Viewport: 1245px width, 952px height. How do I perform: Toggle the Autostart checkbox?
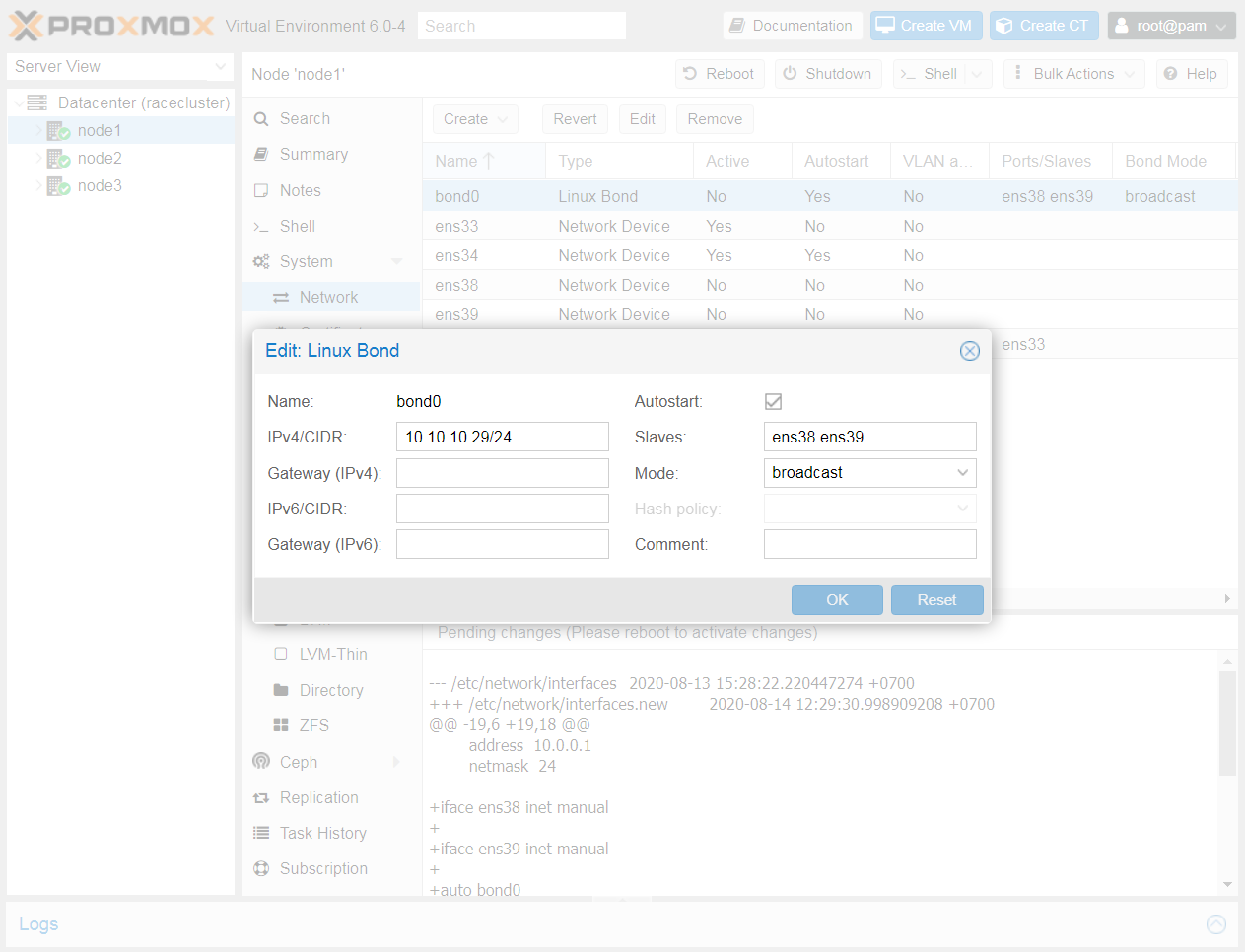(774, 401)
